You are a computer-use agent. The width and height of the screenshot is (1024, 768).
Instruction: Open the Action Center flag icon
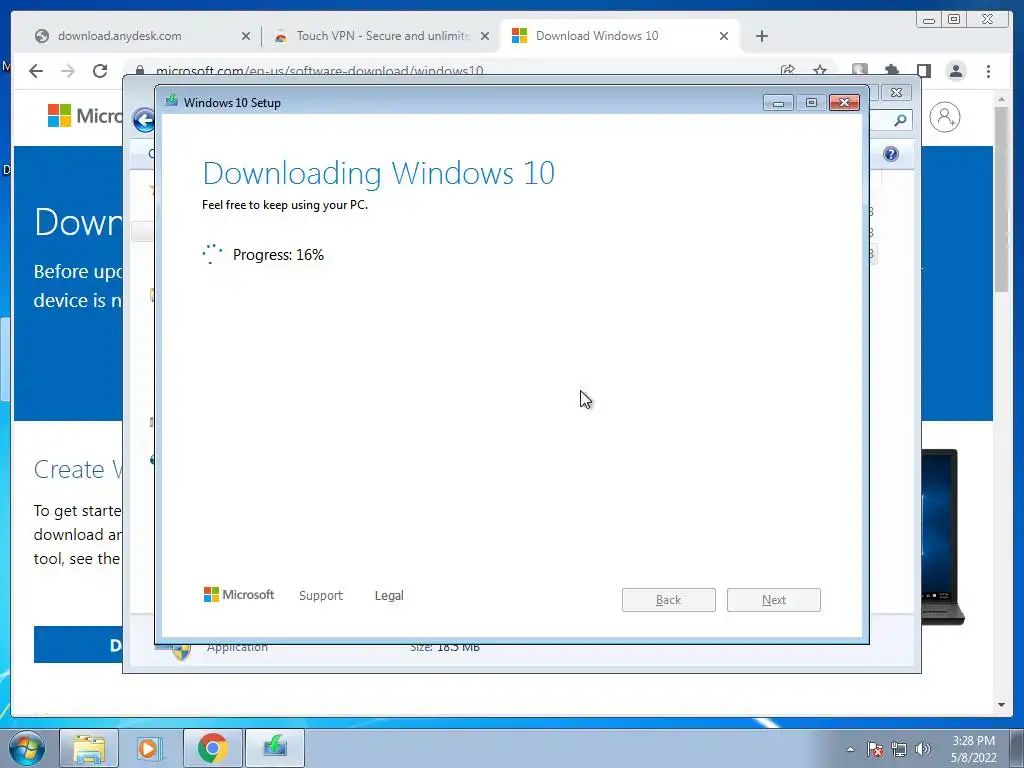click(875, 749)
